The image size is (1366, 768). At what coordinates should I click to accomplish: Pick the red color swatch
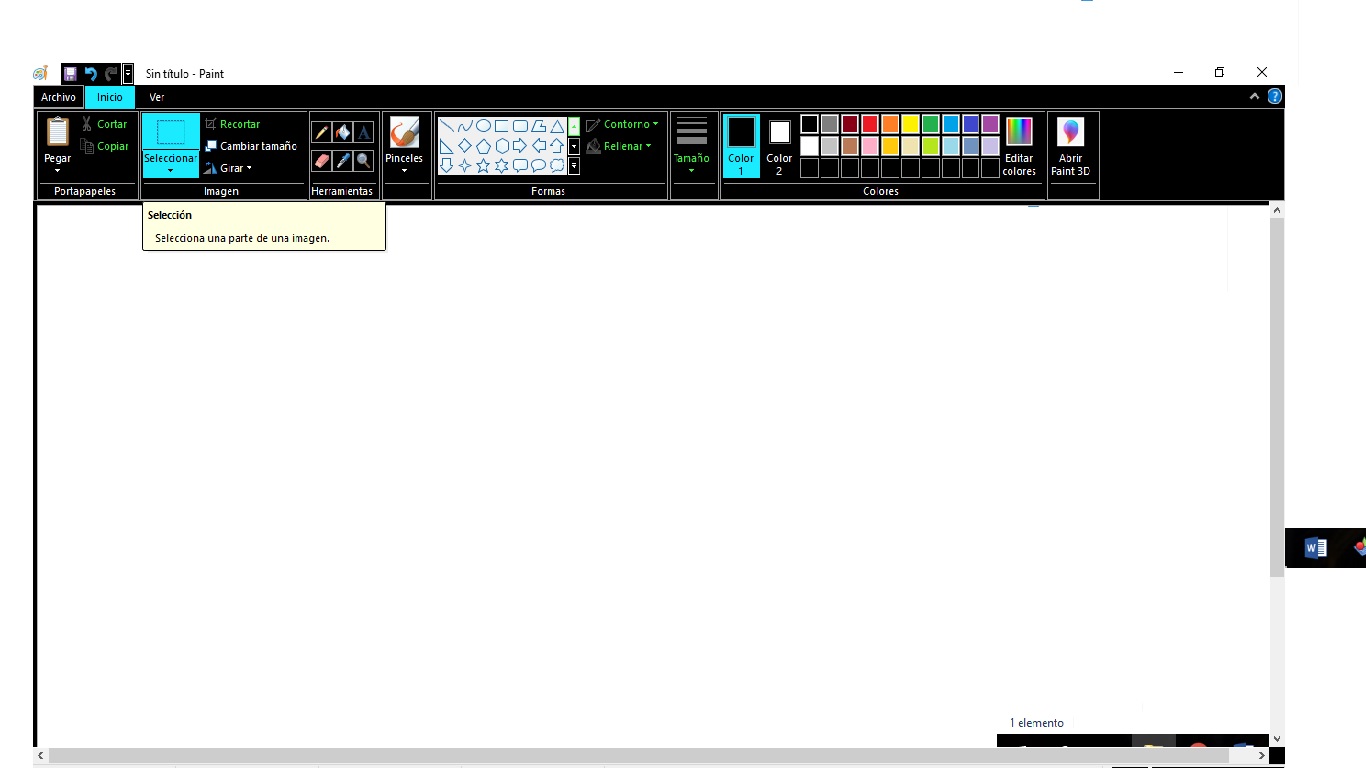(x=870, y=124)
